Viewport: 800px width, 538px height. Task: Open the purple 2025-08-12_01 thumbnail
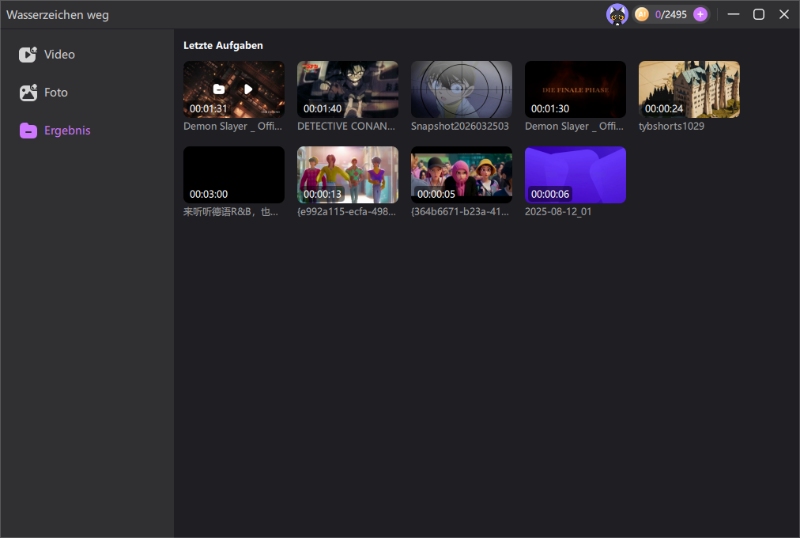pos(575,175)
